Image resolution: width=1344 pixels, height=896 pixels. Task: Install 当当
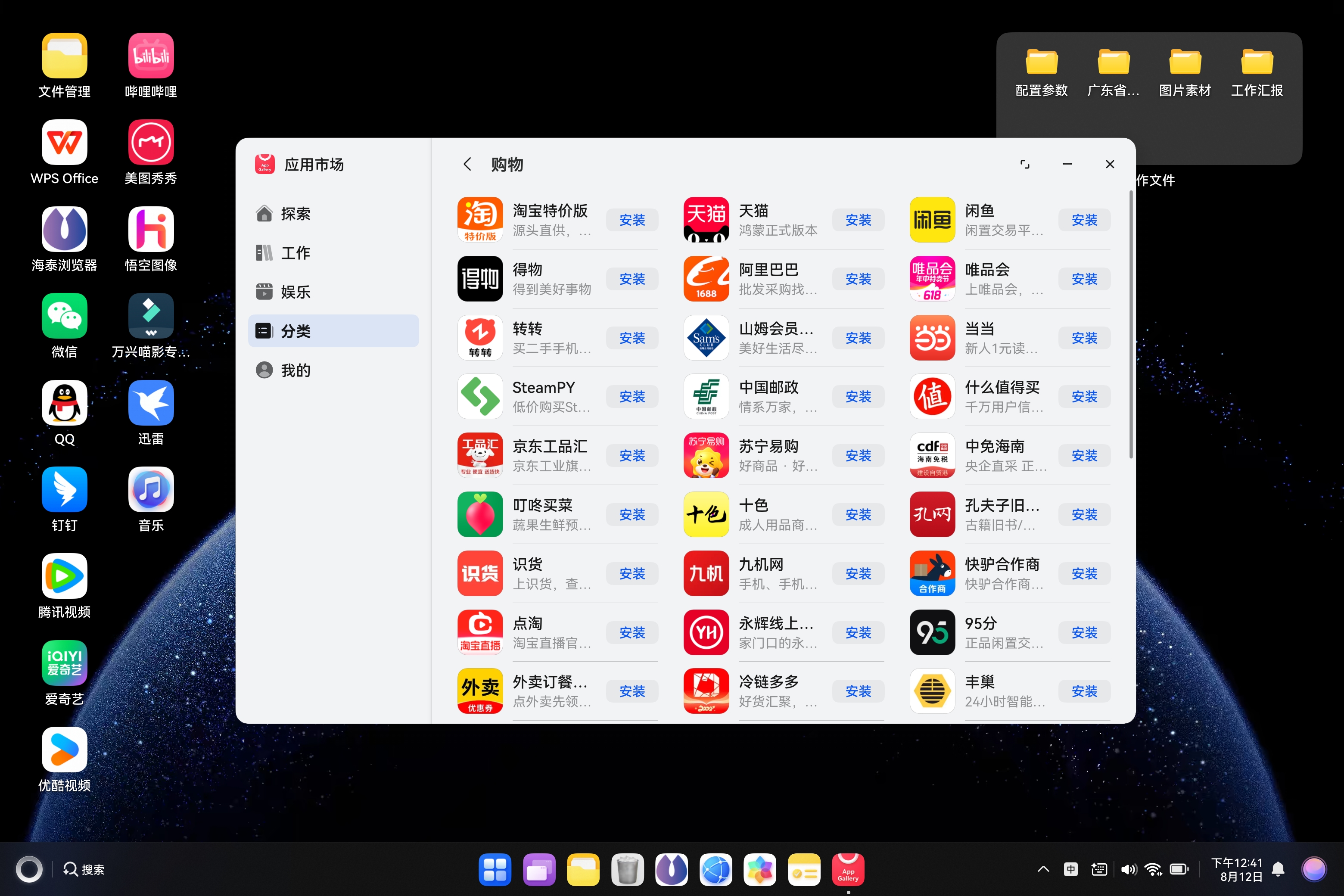tap(1085, 338)
